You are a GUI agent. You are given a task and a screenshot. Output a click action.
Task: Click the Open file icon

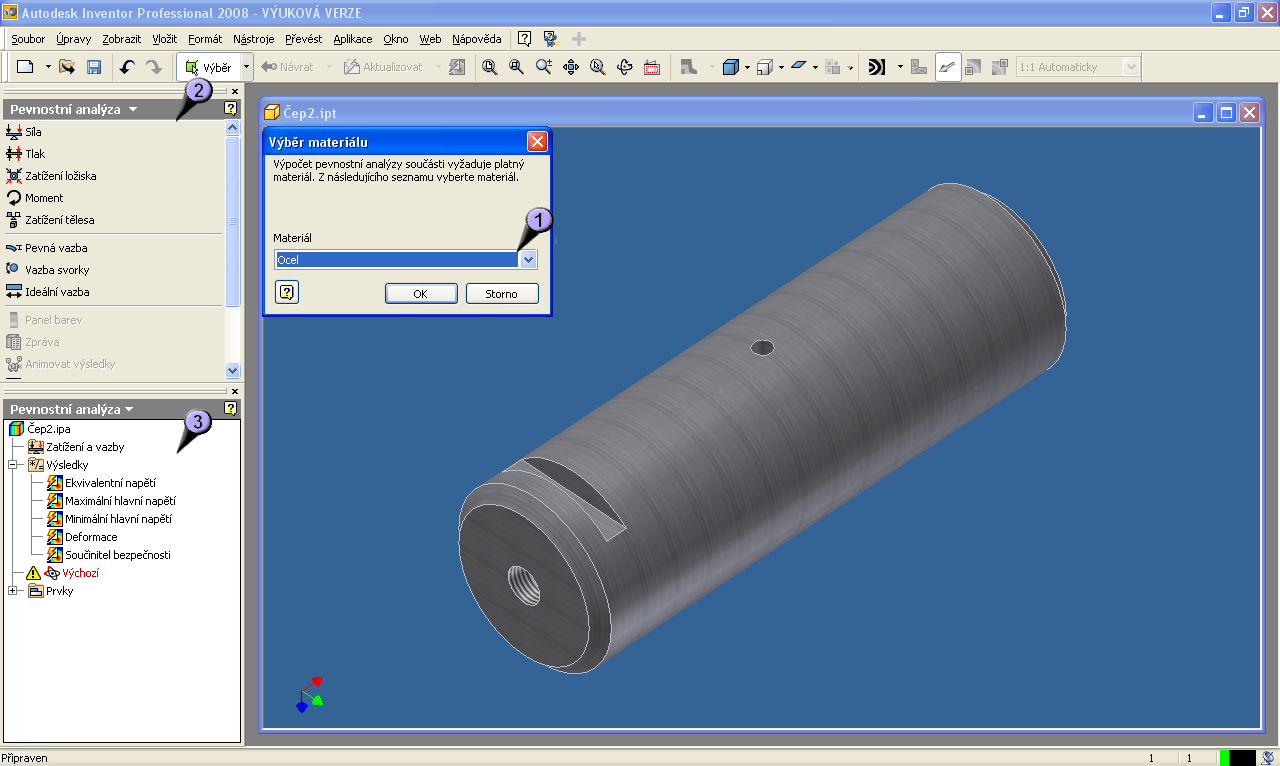click(x=67, y=67)
